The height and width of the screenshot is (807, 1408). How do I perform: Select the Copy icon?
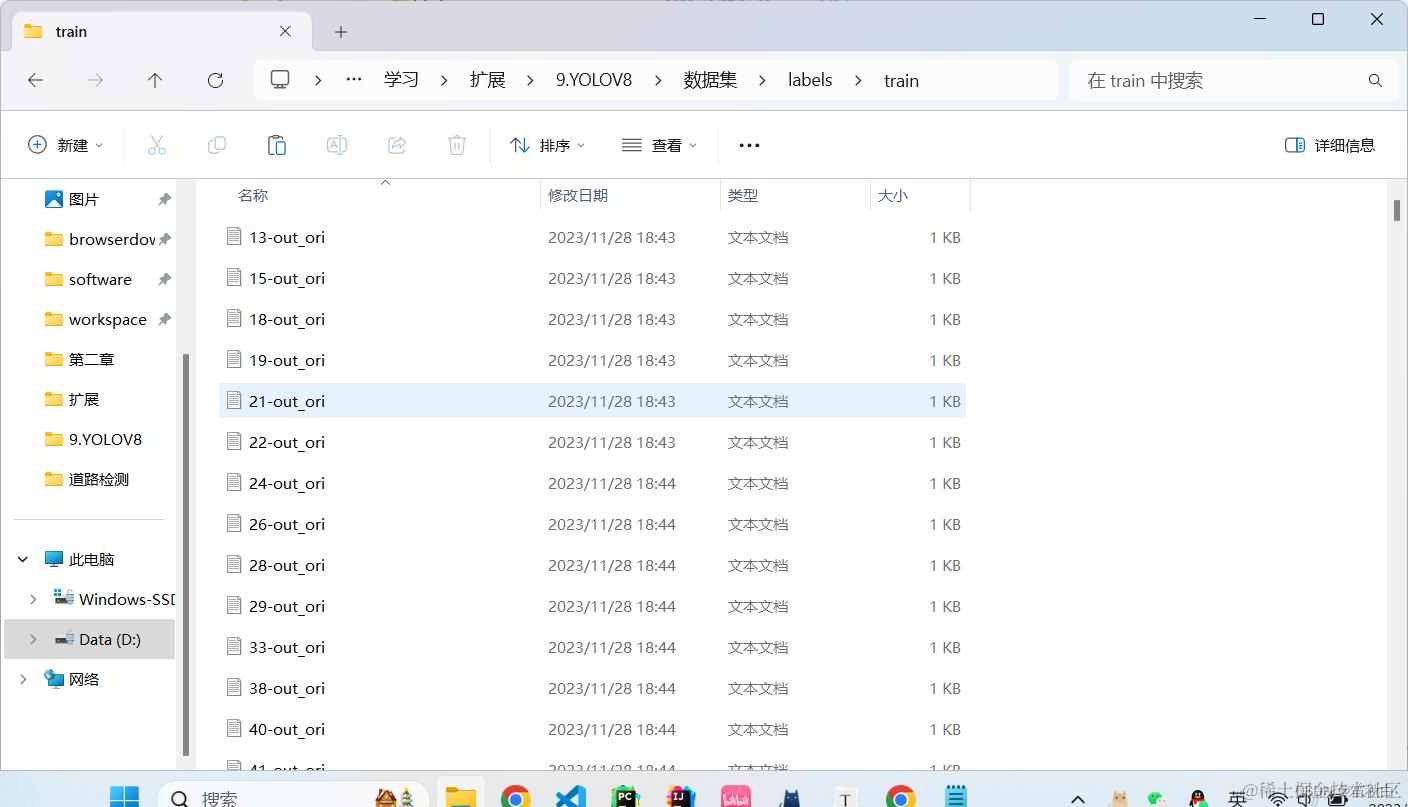click(x=217, y=144)
